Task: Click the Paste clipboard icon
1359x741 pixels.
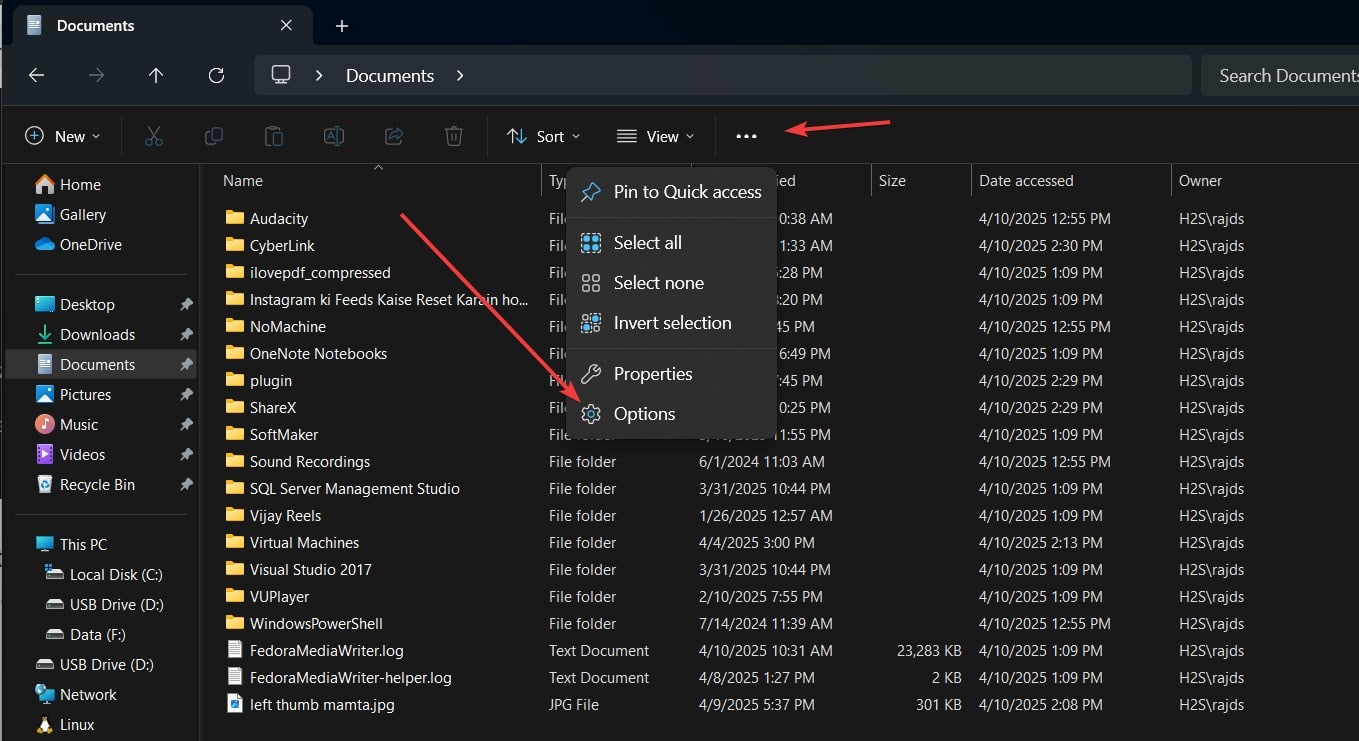Action: pyautogui.click(x=273, y=136)
